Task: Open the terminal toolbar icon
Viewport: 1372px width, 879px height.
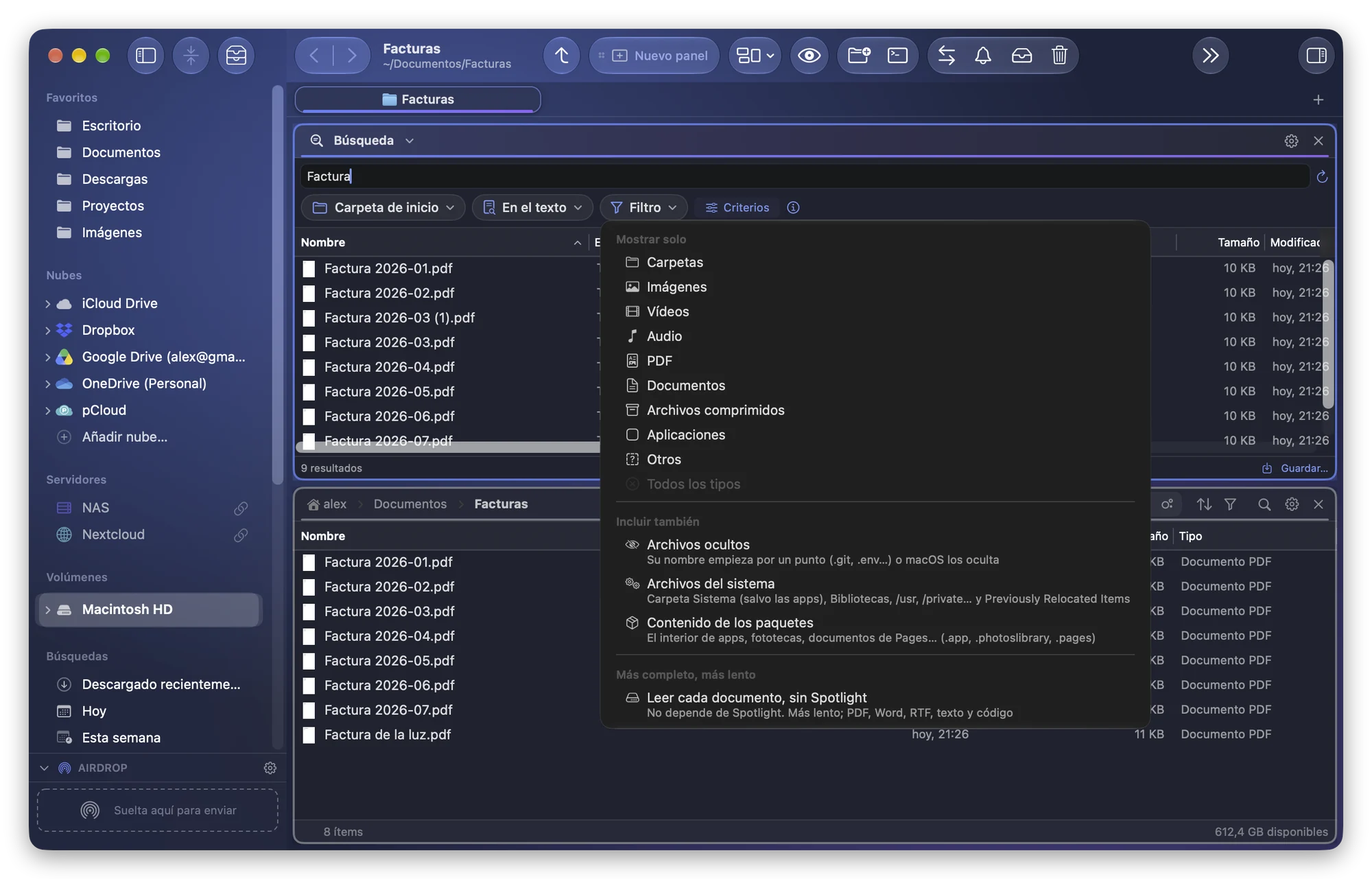Action: pyautogui.click(x=897, y=56)
